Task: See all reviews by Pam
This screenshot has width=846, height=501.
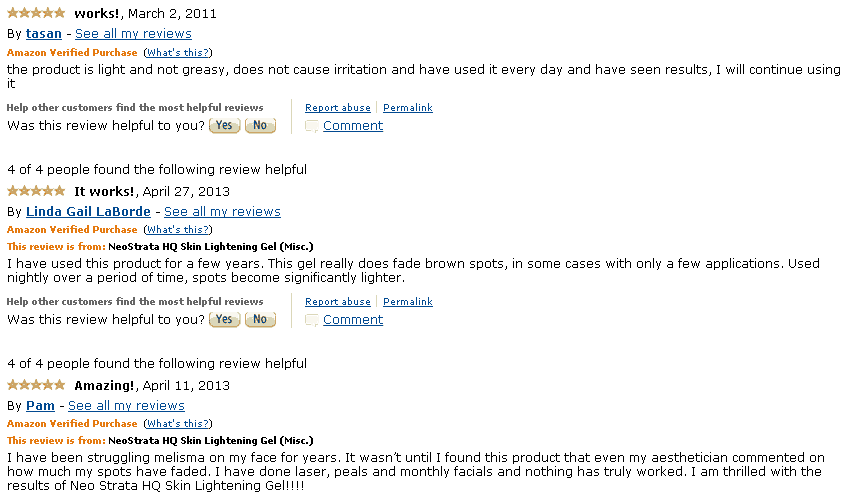Action: tap(126, 406)
